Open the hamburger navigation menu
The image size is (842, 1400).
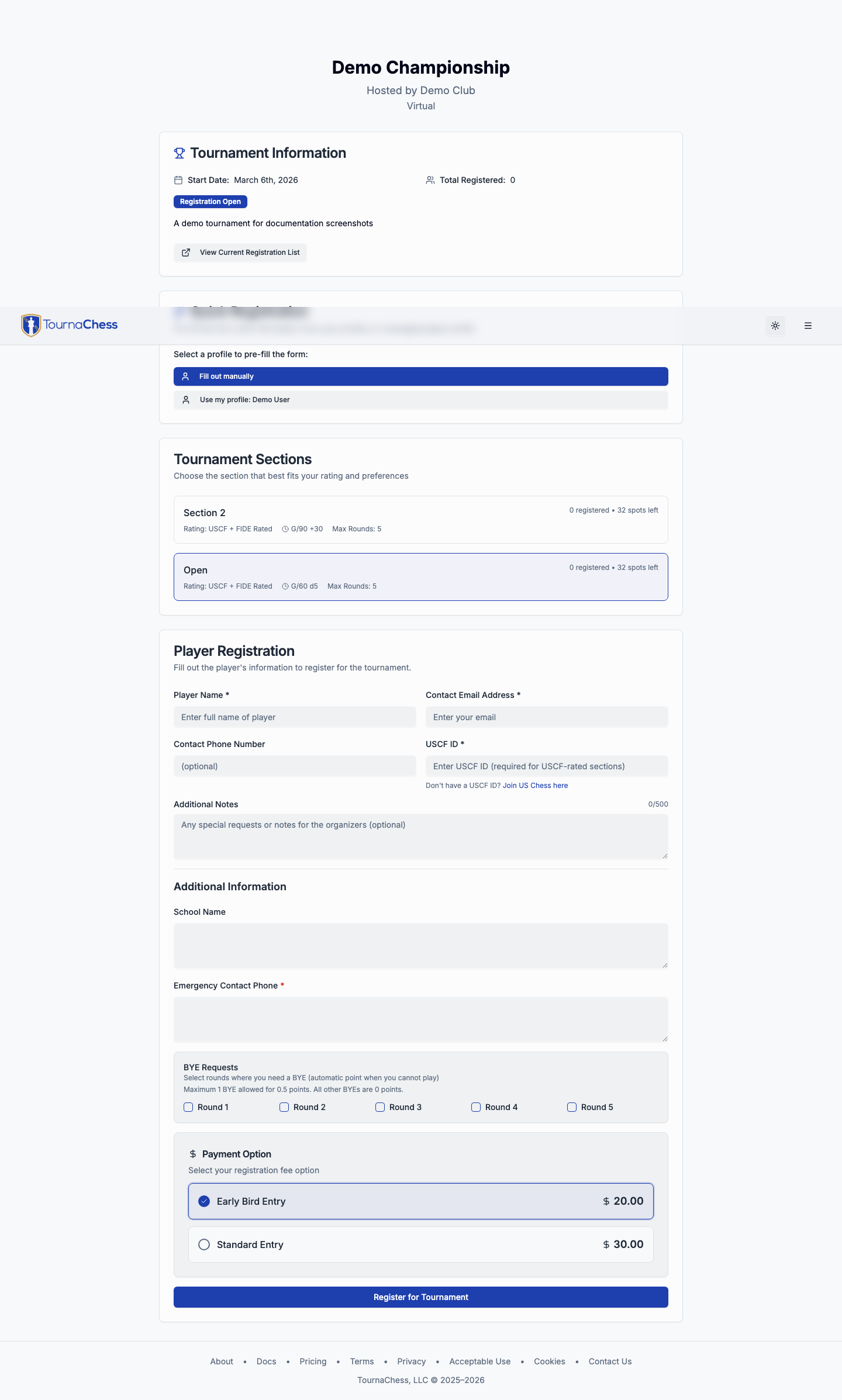pyautogui.click(x=808, y=326)
